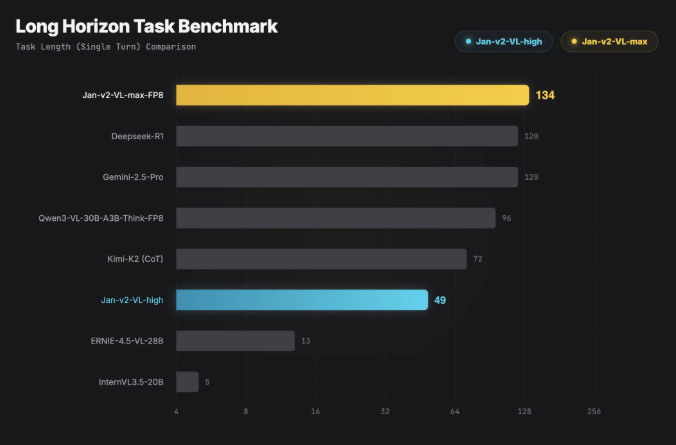Click the InternVL3.5-20B axis label
Viewport: 676px width, 445px height.
coord(130,382)
